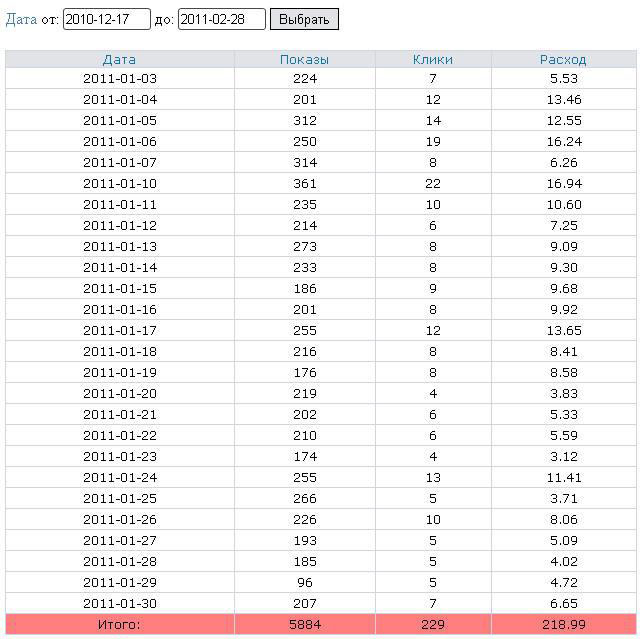Select date cell 2011-01-17

pyautogui.click(x=120, y=331)
